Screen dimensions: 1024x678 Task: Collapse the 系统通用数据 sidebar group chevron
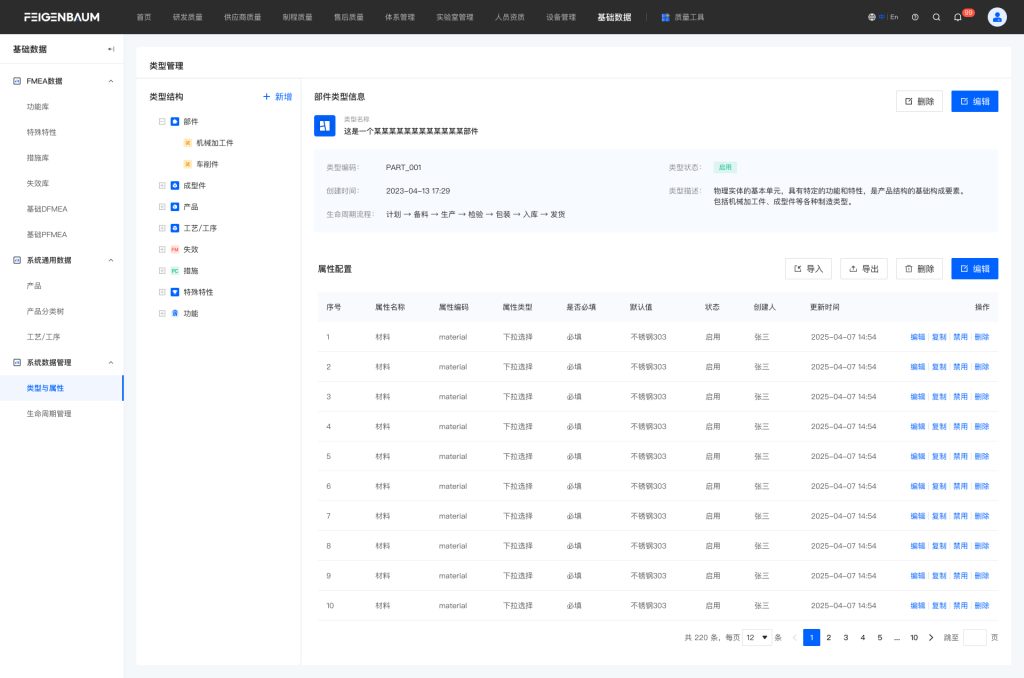click(x=111, y=261)
